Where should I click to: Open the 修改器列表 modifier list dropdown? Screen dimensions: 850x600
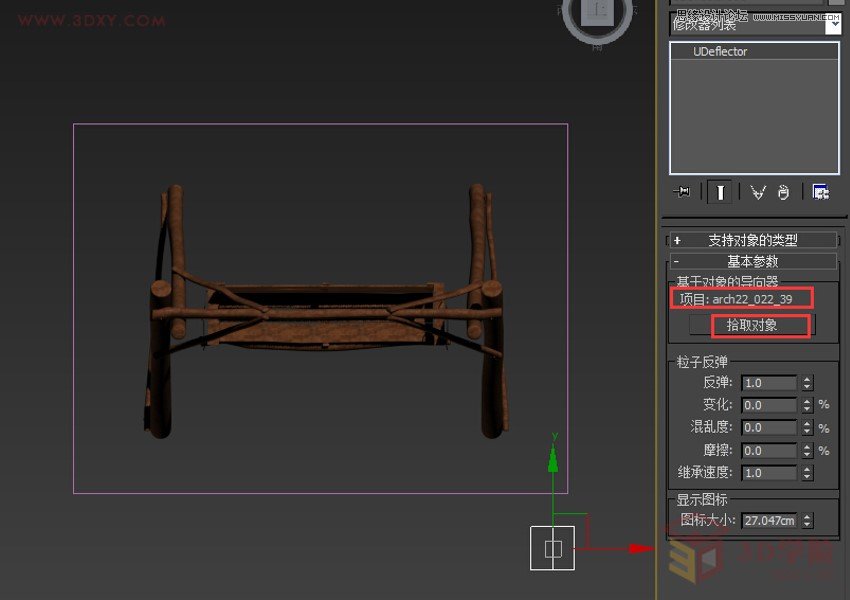click(x=835, y=22)
